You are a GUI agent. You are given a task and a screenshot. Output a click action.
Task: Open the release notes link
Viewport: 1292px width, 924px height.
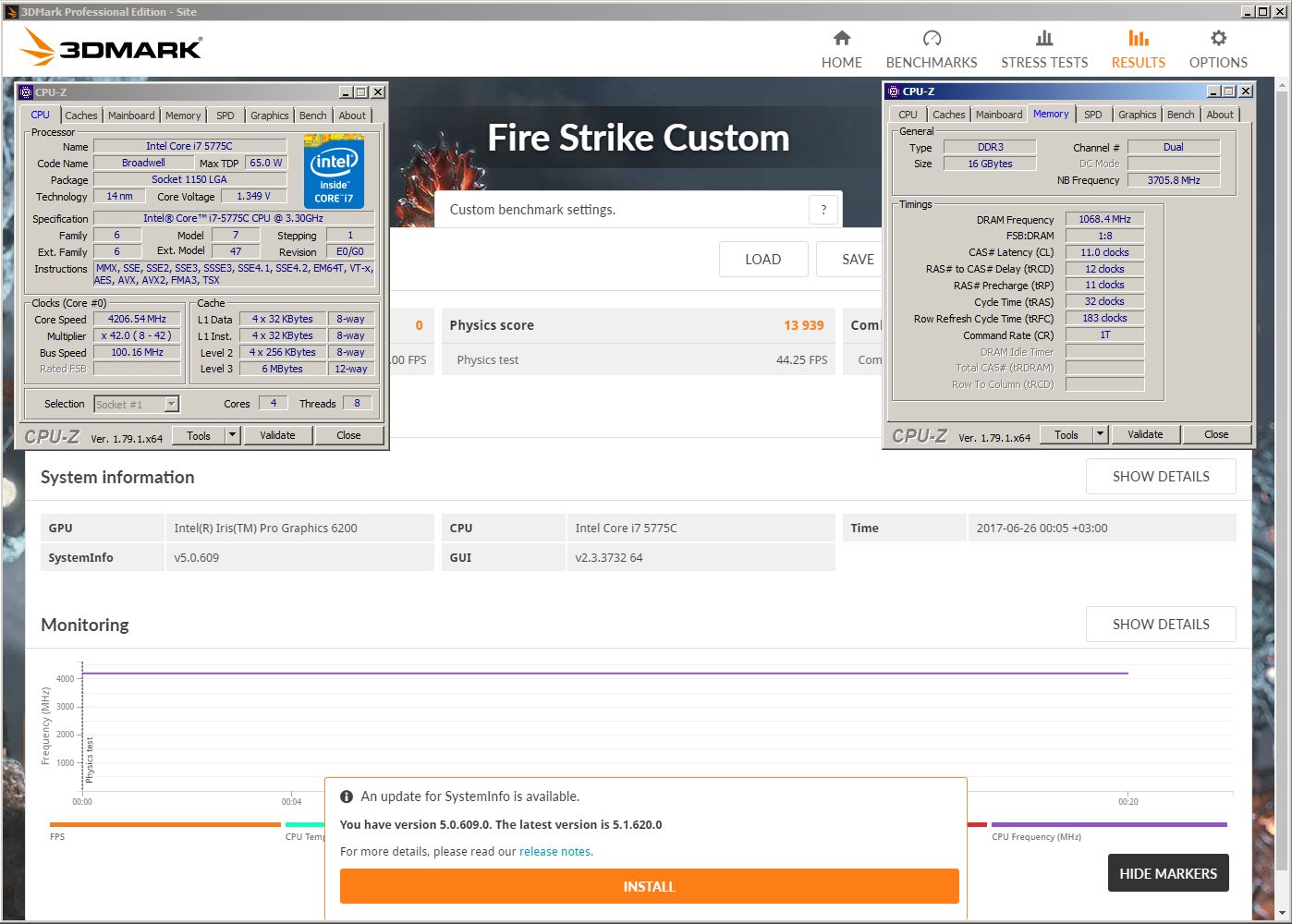[x=555, y=852]
